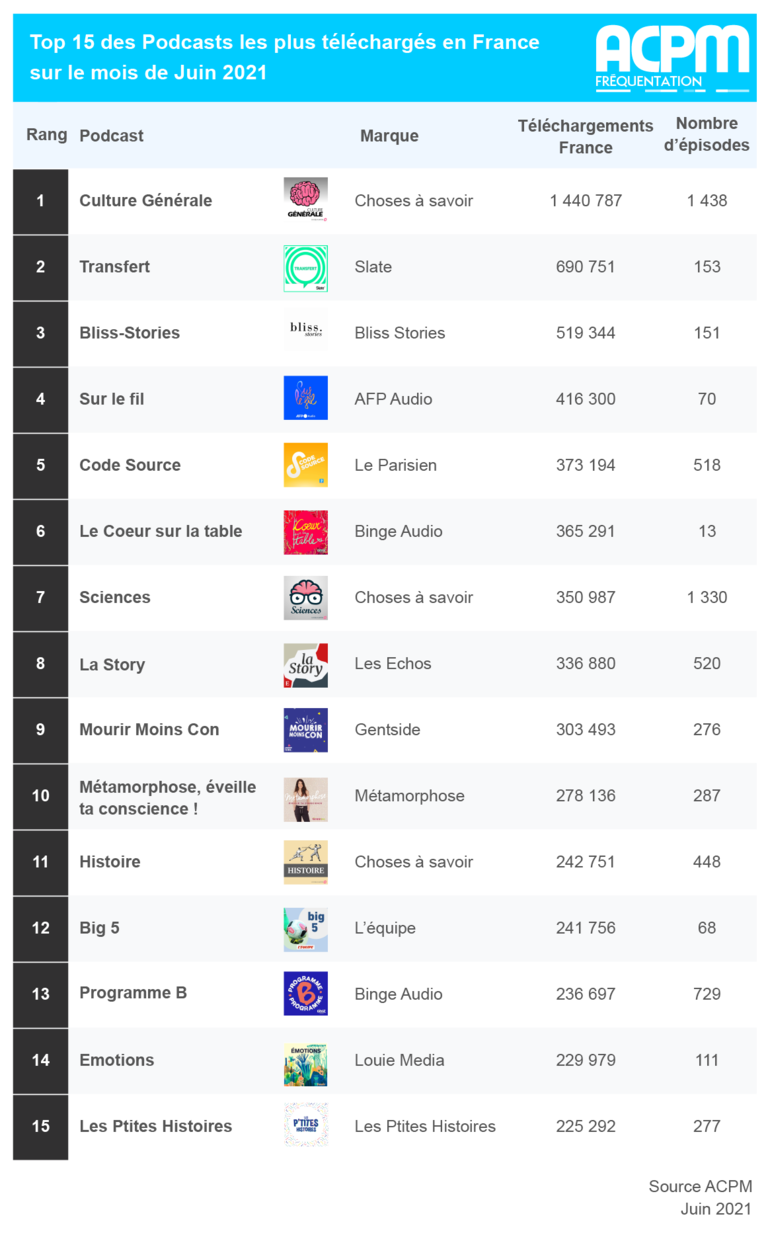
Task: Click the Louie Media brand name
Action: pos(399,1060)
